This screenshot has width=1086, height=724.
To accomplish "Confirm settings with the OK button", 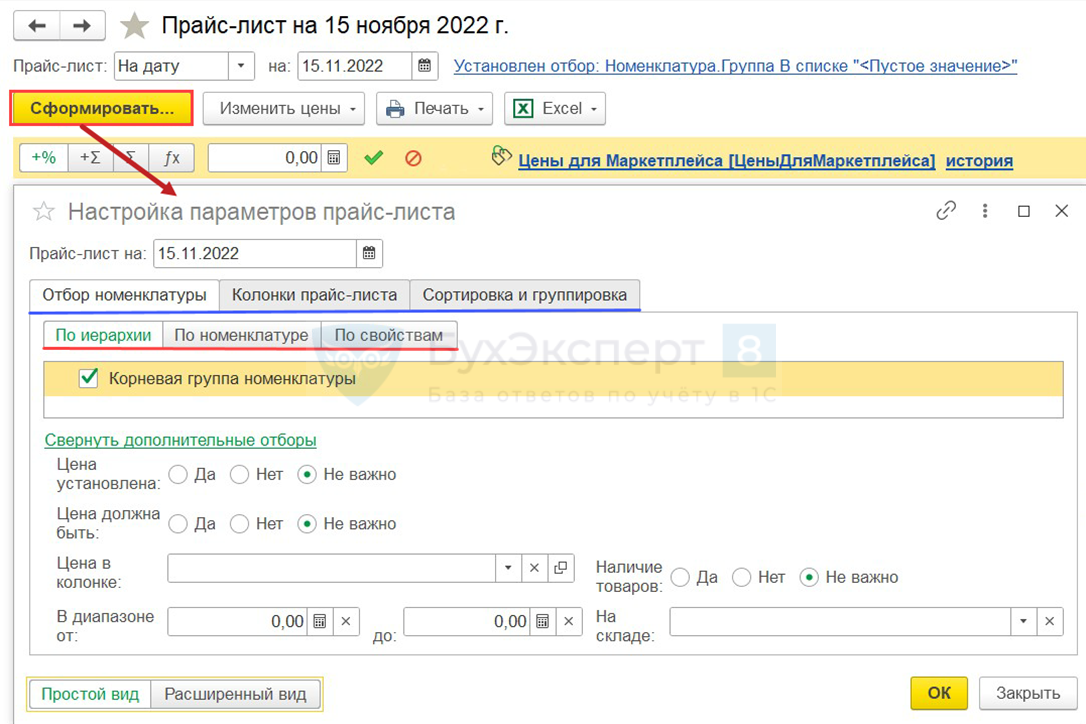I will pyautogui.click(x=938, y=693).
